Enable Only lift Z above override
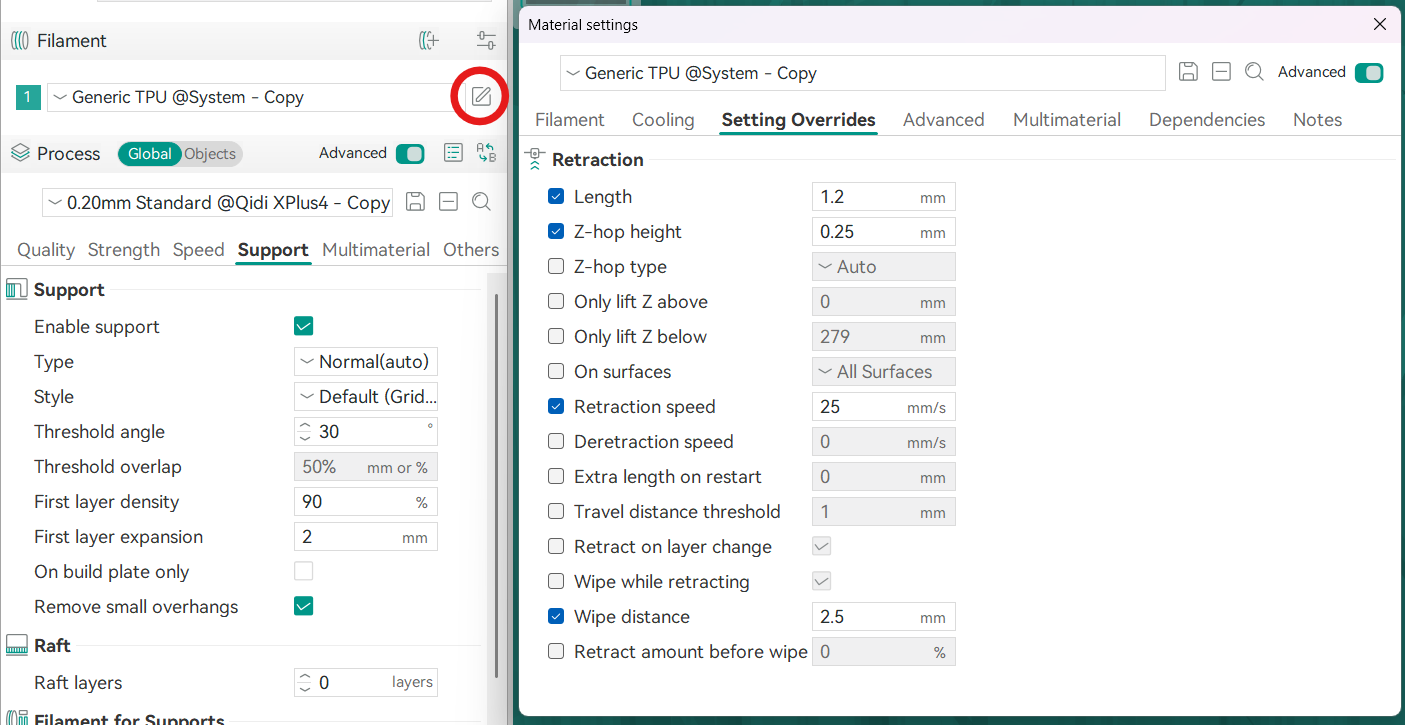Viewport: 1405px width, 725px height. coord(556,302)
